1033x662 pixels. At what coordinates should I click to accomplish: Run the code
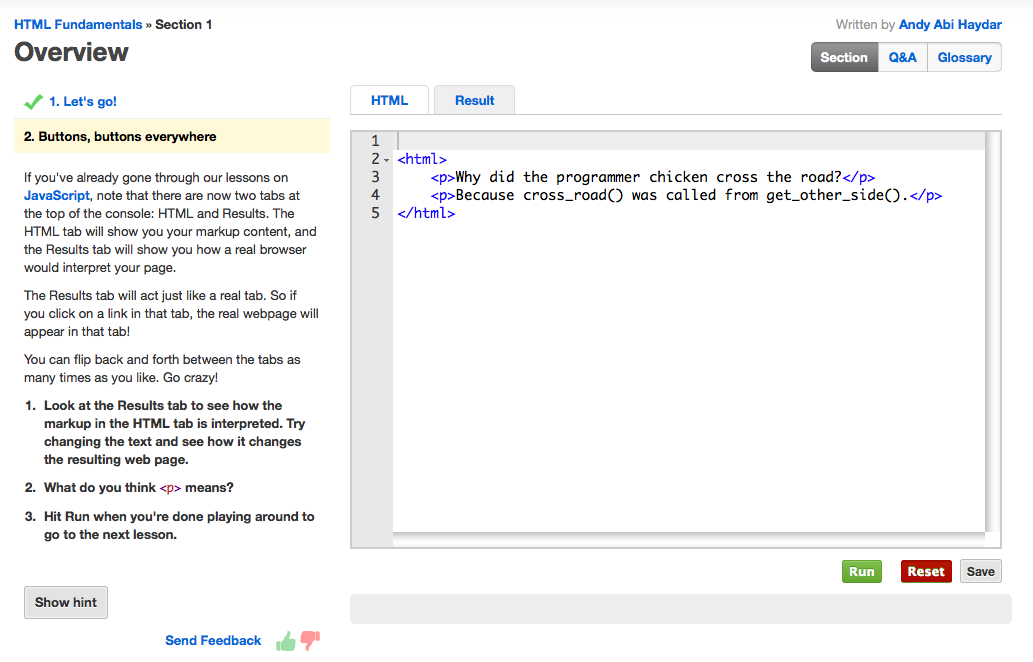point(861,571)
